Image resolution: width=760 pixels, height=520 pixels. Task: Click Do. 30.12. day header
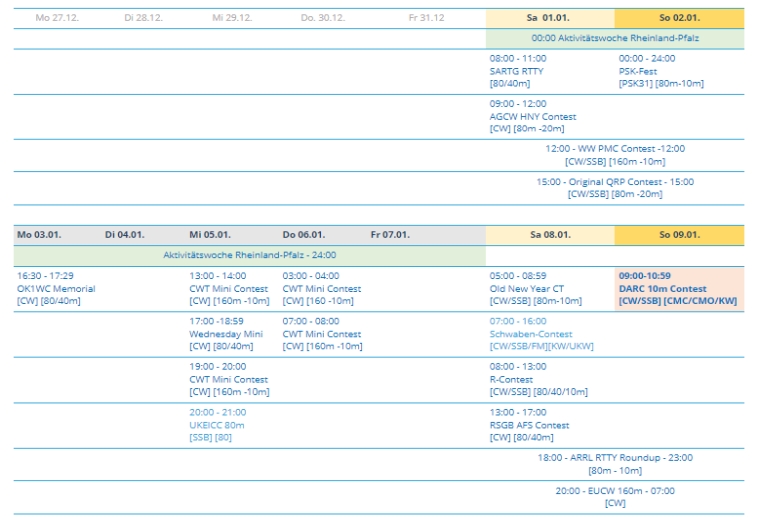[x=323, y=18]
